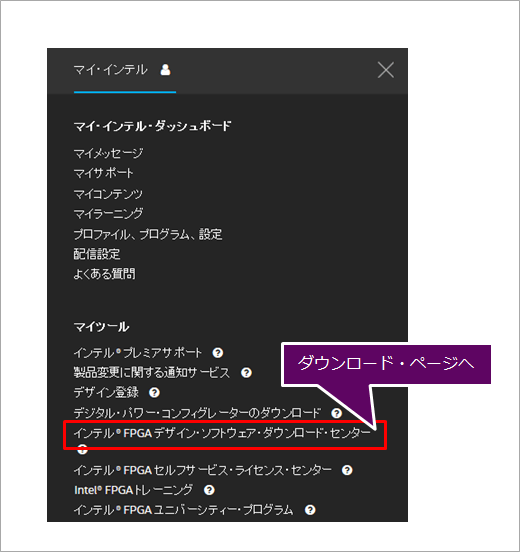This screenshot has width=520, height=552.
Task: Open デジタル・パワー・コンフィグレーターのダウンロード link
Action: (x=197, y=413)
